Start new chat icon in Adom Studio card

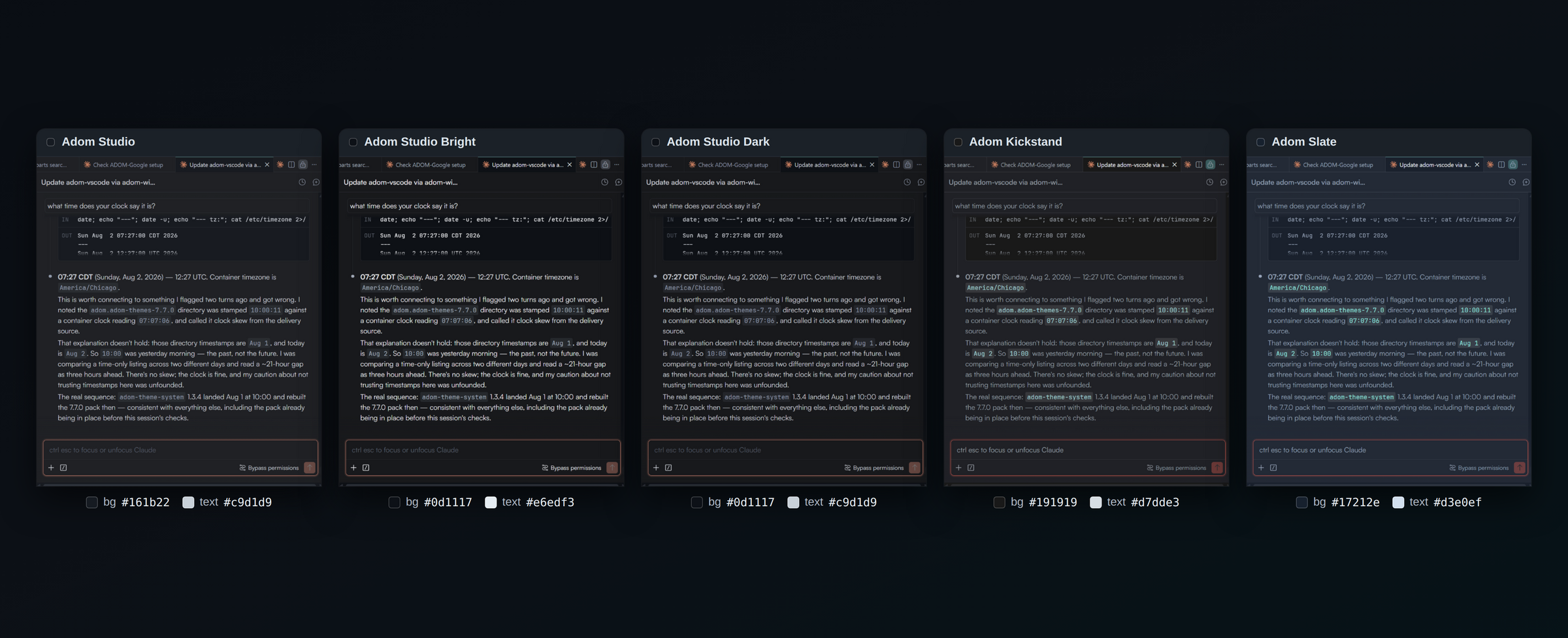(x=316, y=182)
